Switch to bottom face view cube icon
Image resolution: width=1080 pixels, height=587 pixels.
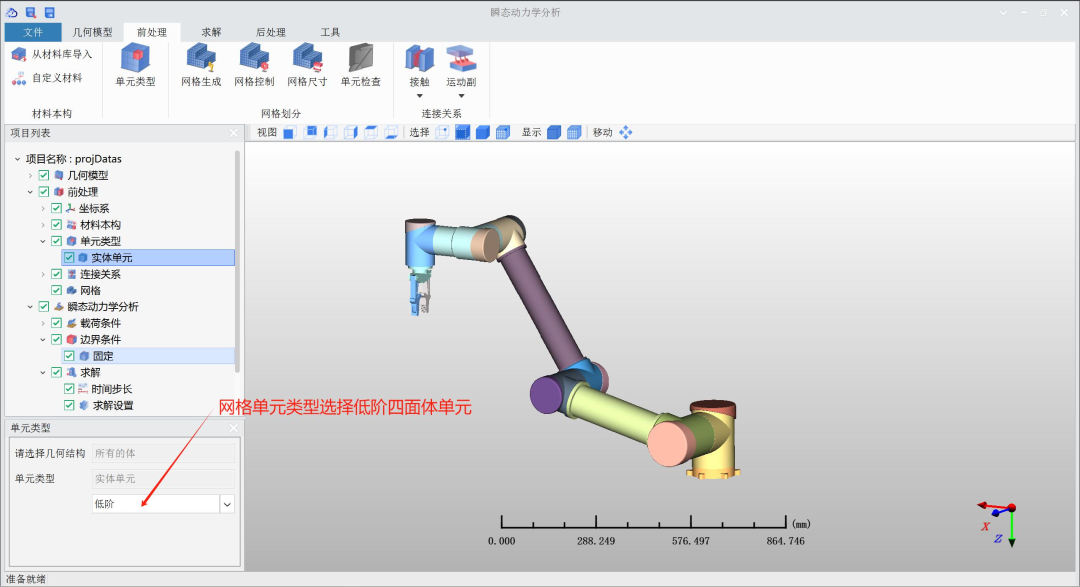pos(391,132)
